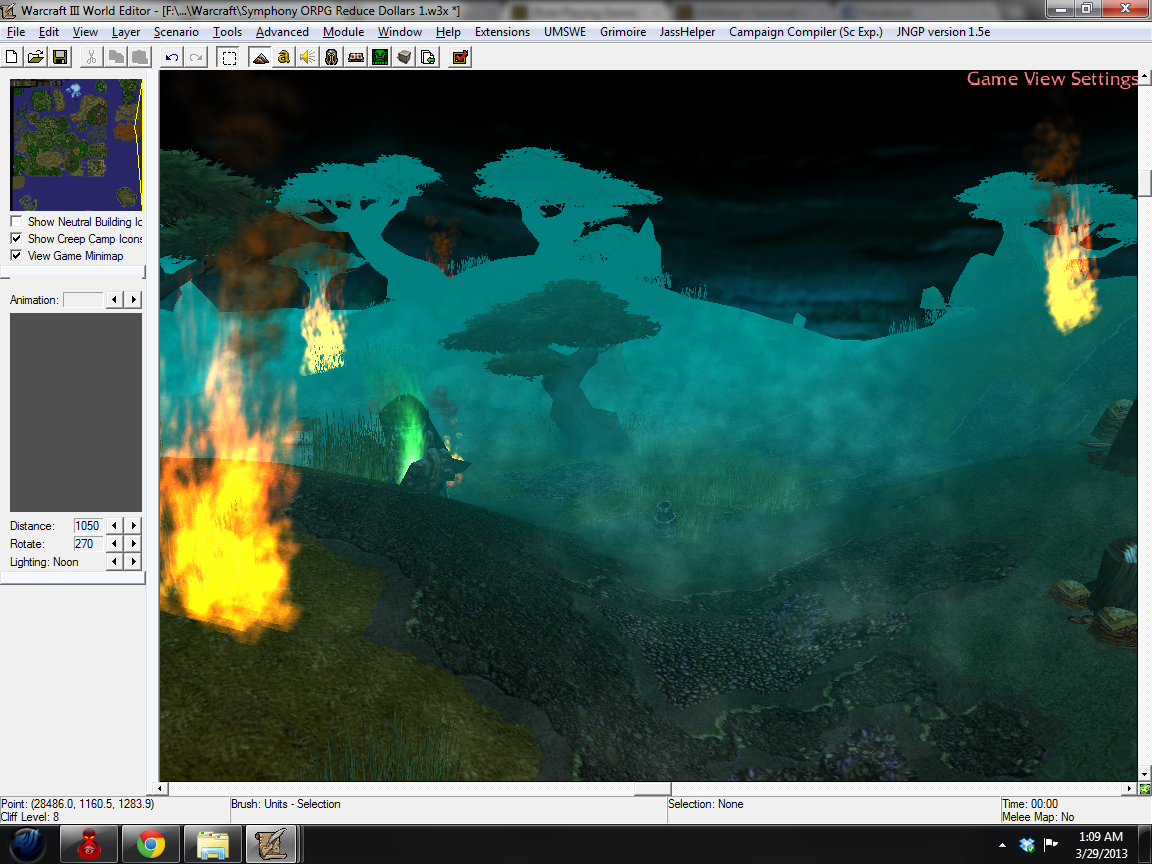Viewport: 1152px width, 864px height.
Task: Decrease Distance with the left arrow
Action: [x=115, y=525]
